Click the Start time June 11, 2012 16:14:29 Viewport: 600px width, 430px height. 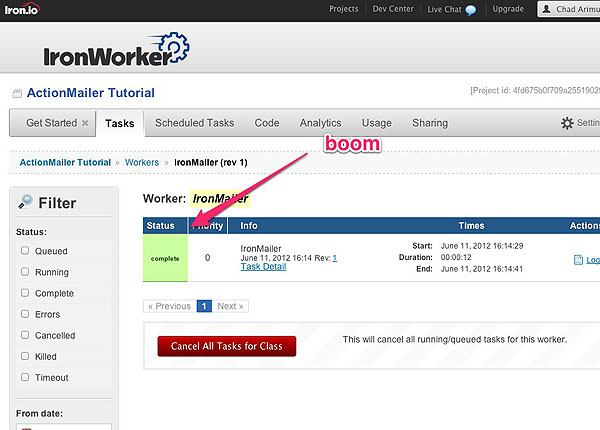[x=482, y=246]
